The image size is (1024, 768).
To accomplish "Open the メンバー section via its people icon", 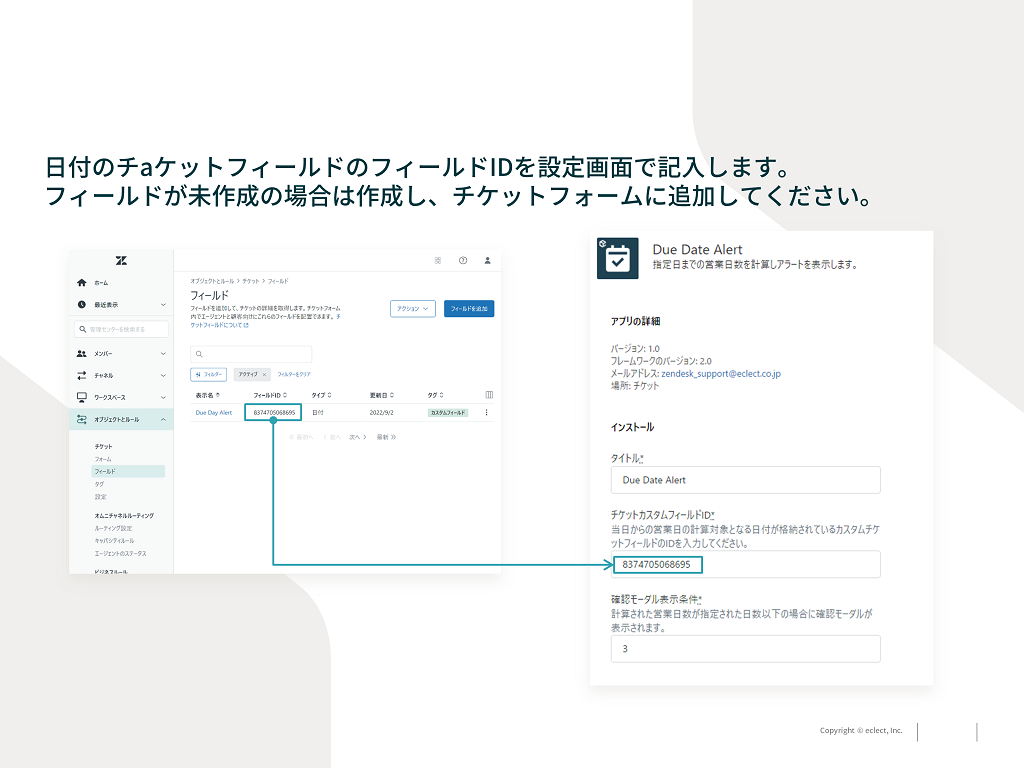I will click(x=81, y=353).
